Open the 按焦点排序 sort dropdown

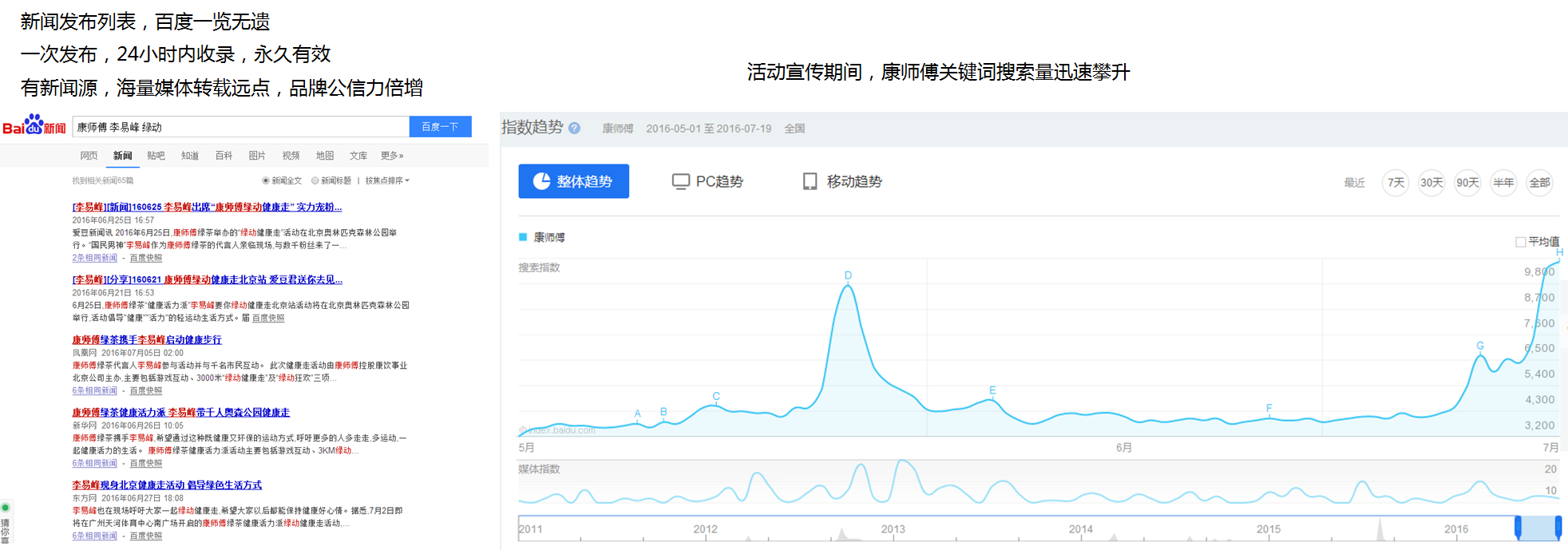click(387, 181)
